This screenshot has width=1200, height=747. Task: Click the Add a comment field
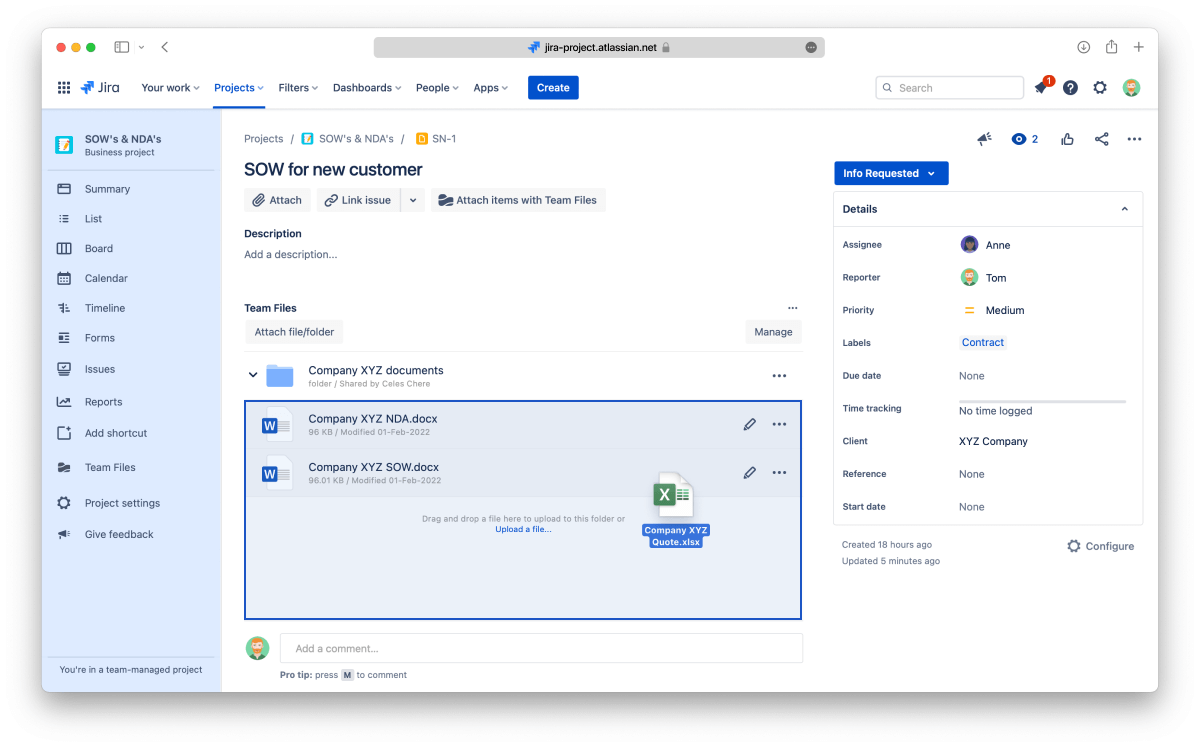pos(541,648)
